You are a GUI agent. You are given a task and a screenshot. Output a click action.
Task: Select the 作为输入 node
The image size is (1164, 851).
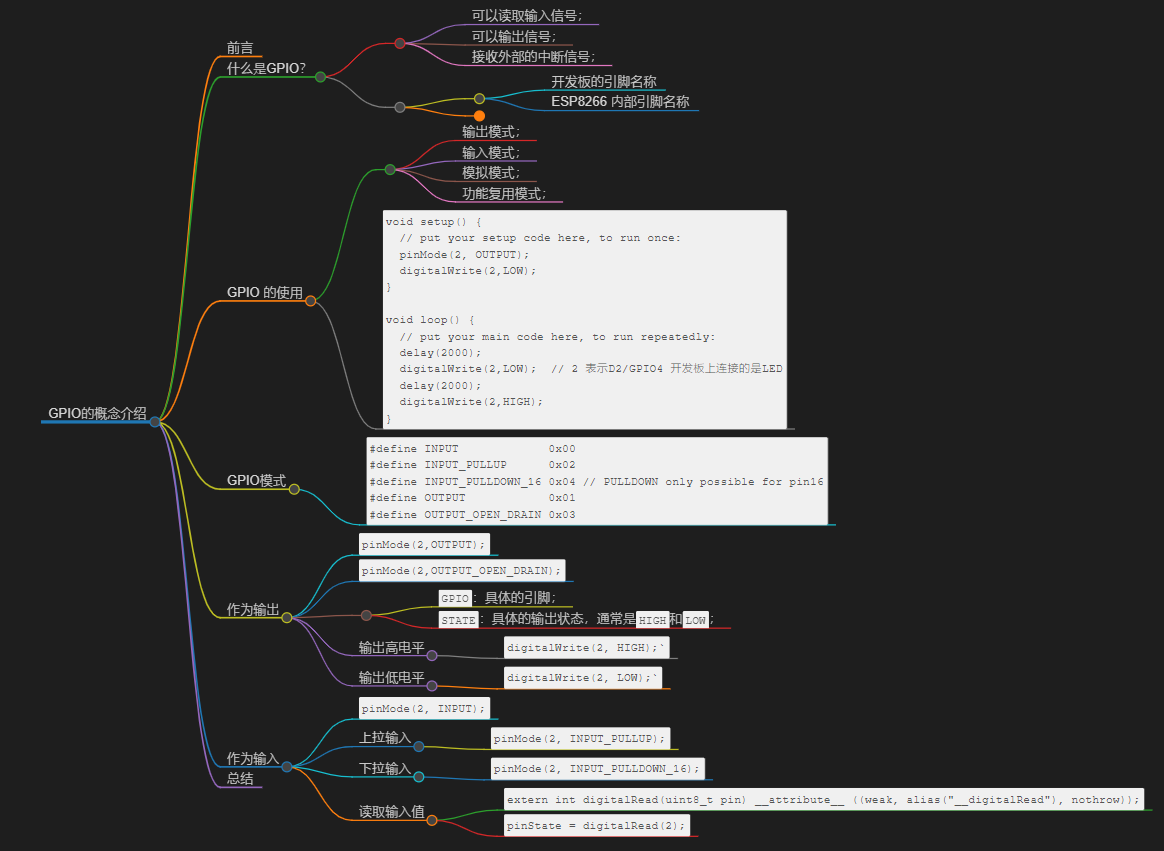252,758
